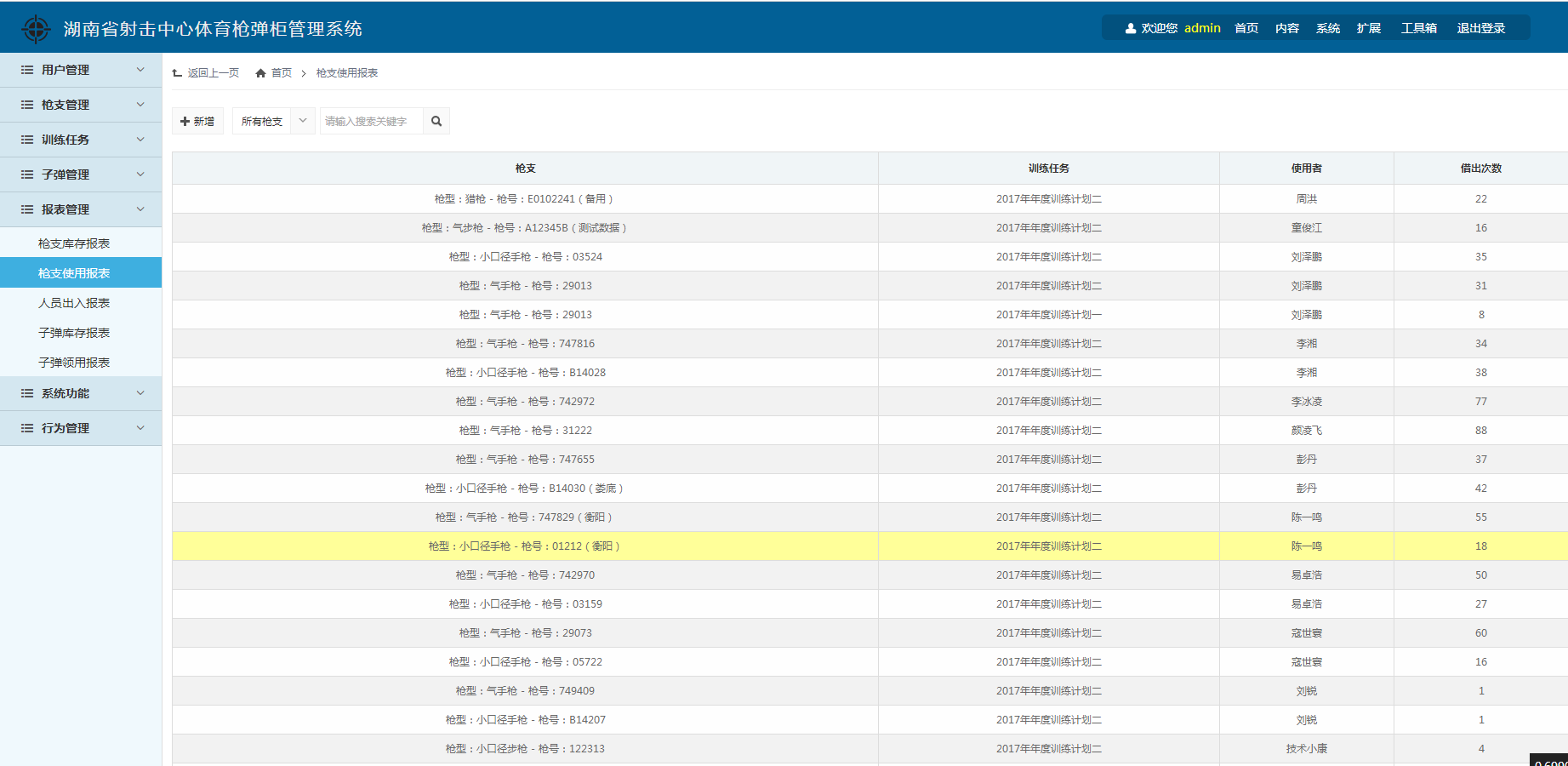Image resolution: width=1568 pixels, height=766 pixels.
Task: Focus the search keyword input field
Action: click(x=371, y=122)
